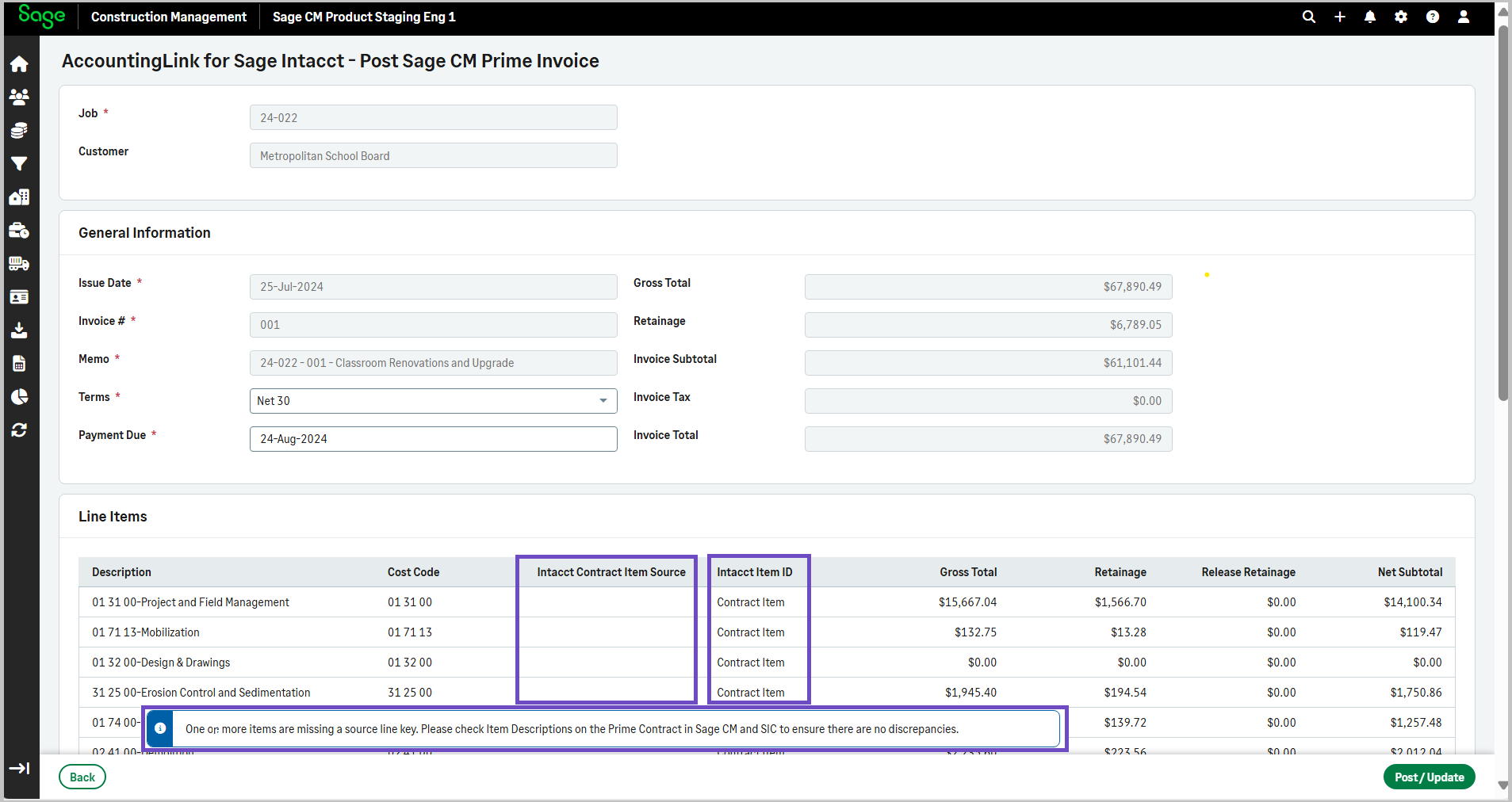Open the truck icon in sidebar

[x=19, y=264]
